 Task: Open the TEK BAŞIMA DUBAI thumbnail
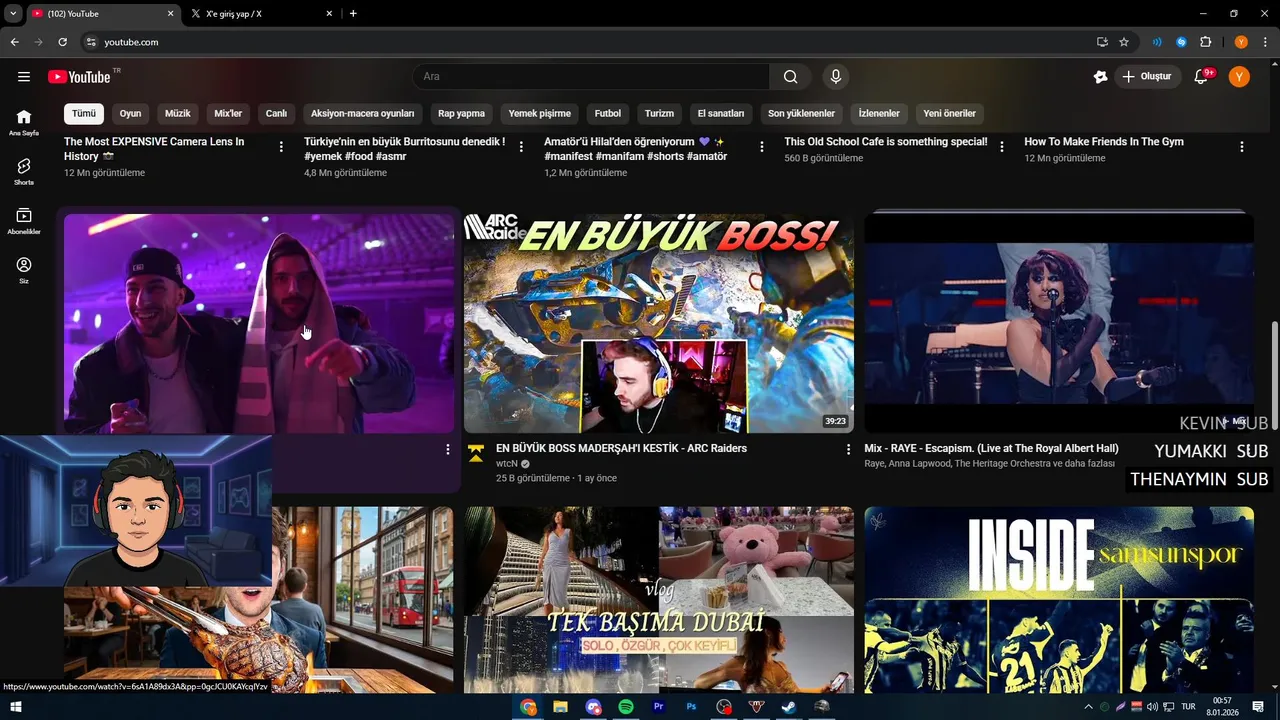click(x=659, y=600)
